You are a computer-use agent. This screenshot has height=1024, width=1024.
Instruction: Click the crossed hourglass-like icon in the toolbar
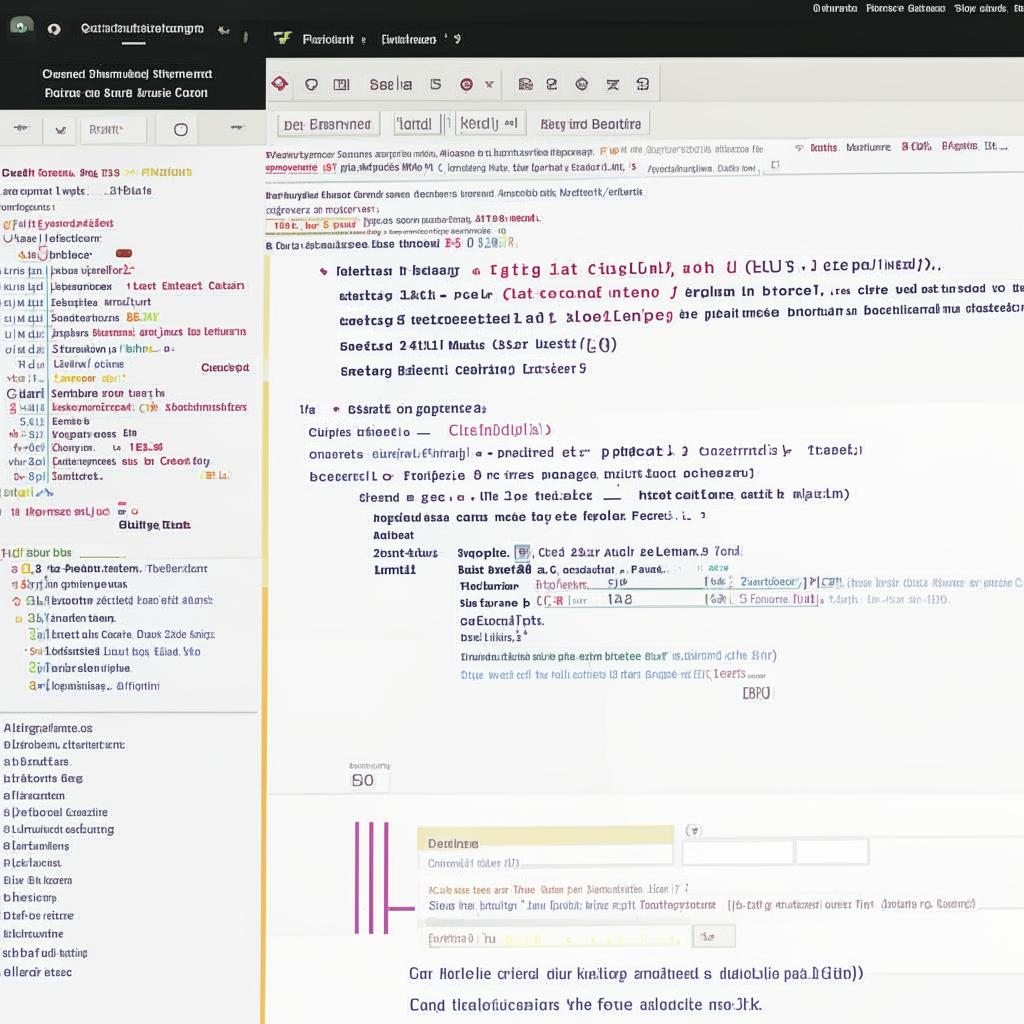[x=613, y=84]
